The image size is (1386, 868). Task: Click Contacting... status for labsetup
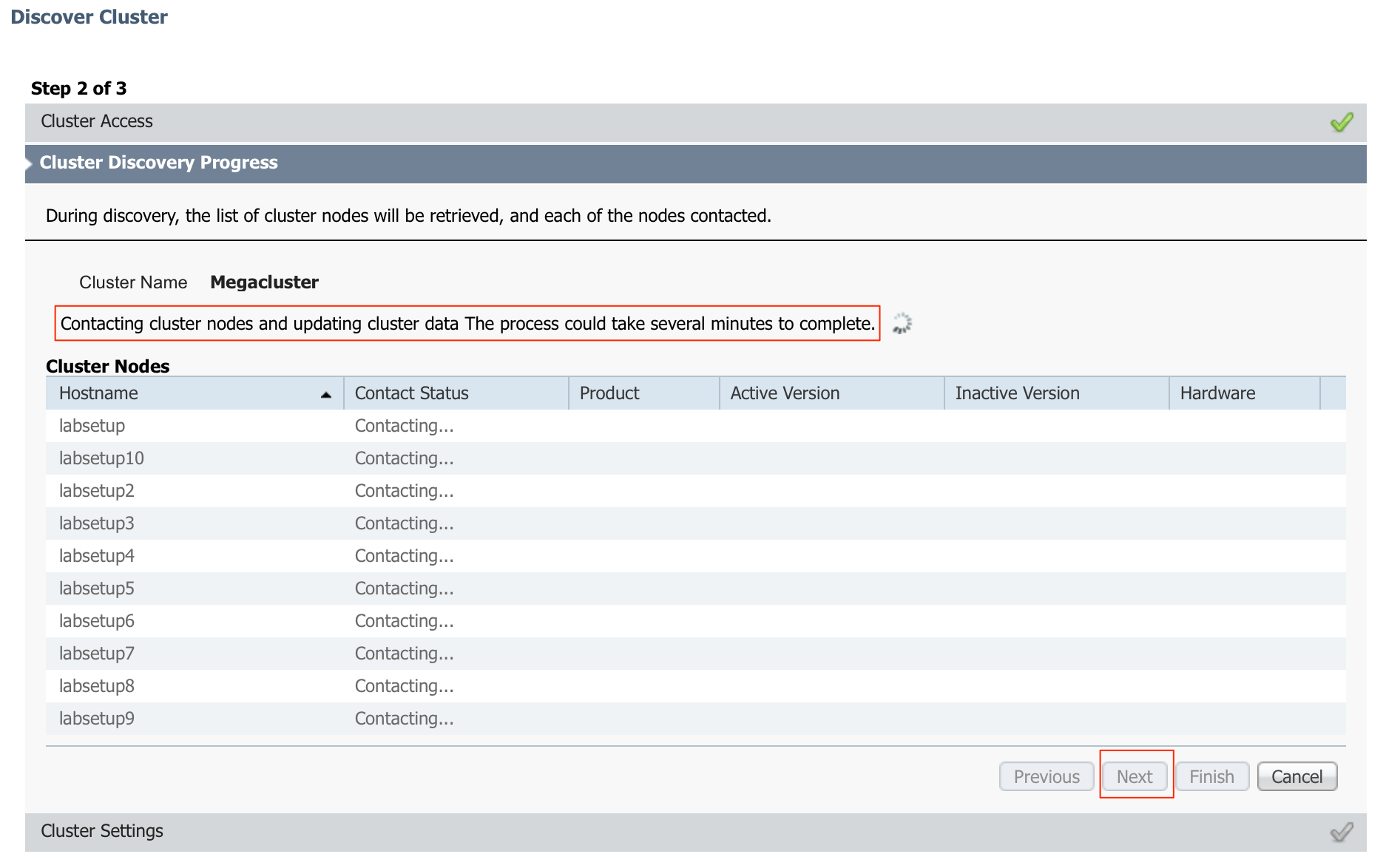pyautogui.click(x=404, y=426)
